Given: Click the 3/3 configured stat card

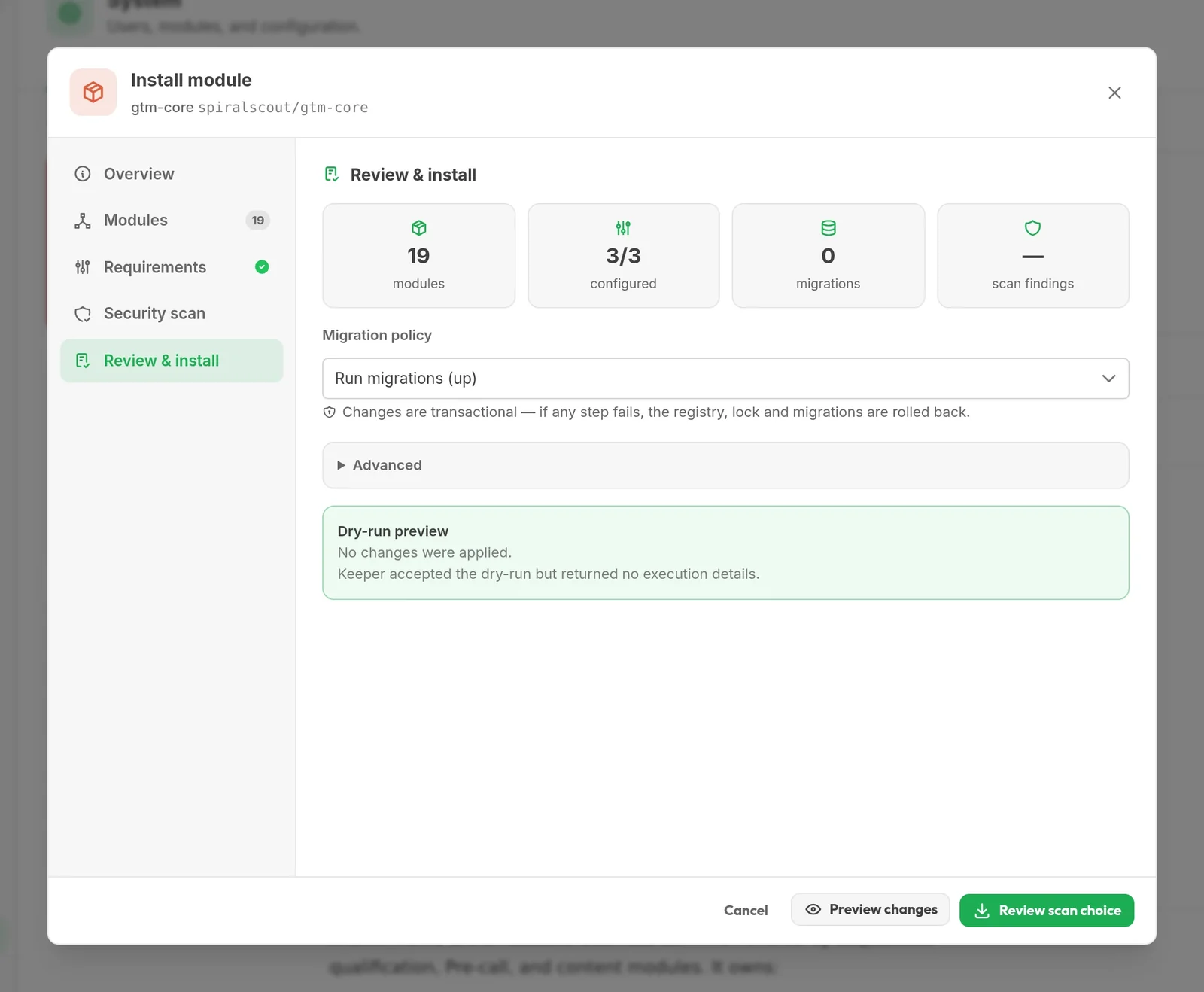Looking at the screenshot, I should tap(624, 256).
